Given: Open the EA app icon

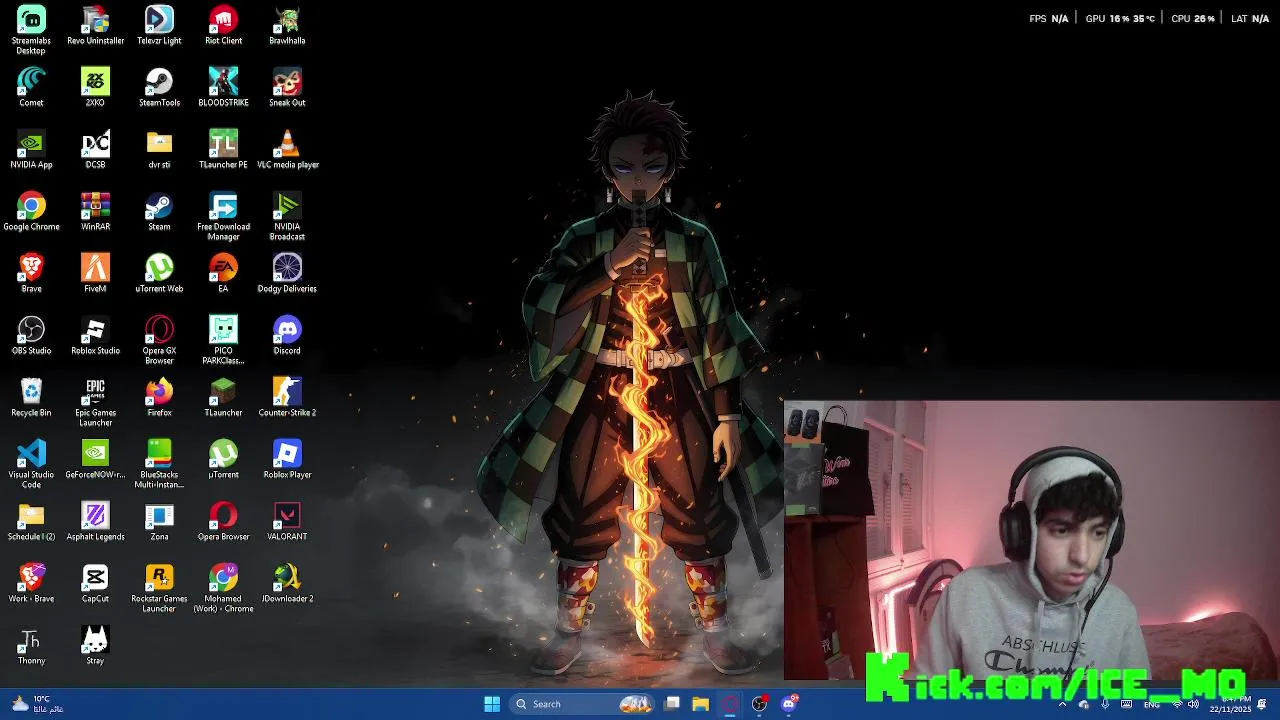Looking at the screenshot, I should click(223, 274).
